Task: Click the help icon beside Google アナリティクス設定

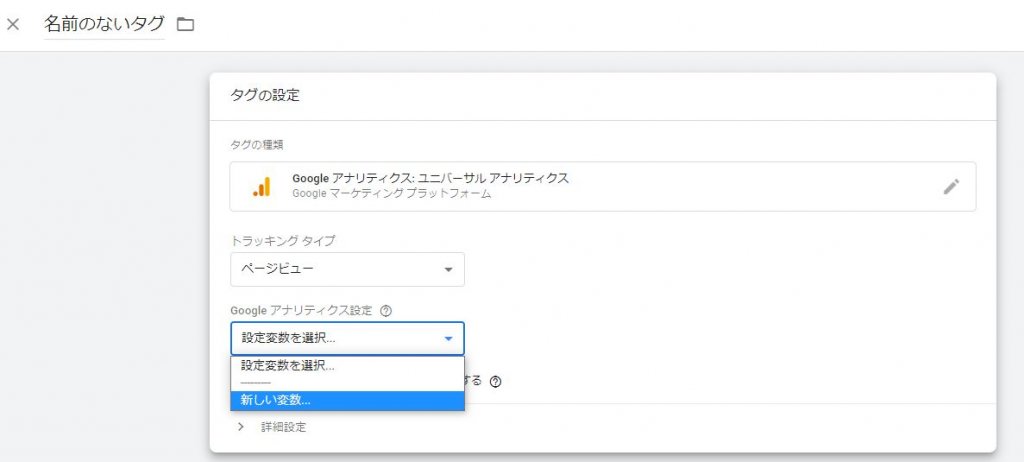Action: [x=385, y=311]
